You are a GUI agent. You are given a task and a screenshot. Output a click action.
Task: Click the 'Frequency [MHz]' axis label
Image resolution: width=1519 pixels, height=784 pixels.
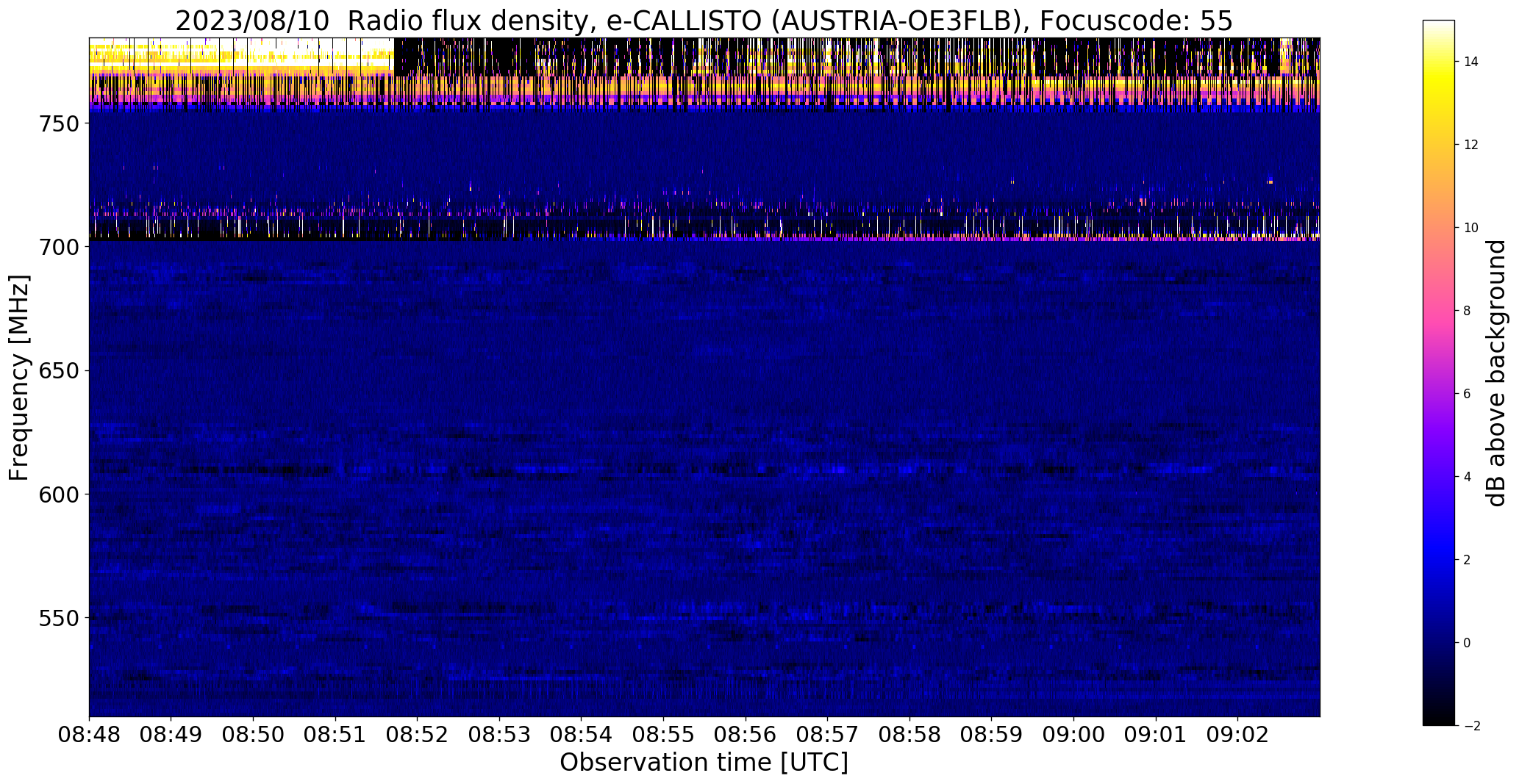19,378
